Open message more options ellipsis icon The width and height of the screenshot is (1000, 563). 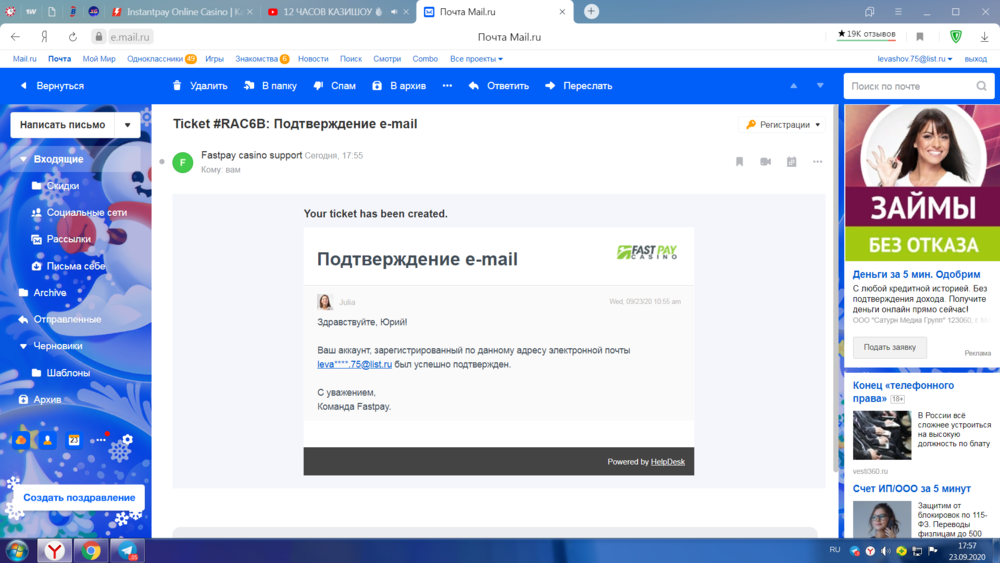(818, 162)
